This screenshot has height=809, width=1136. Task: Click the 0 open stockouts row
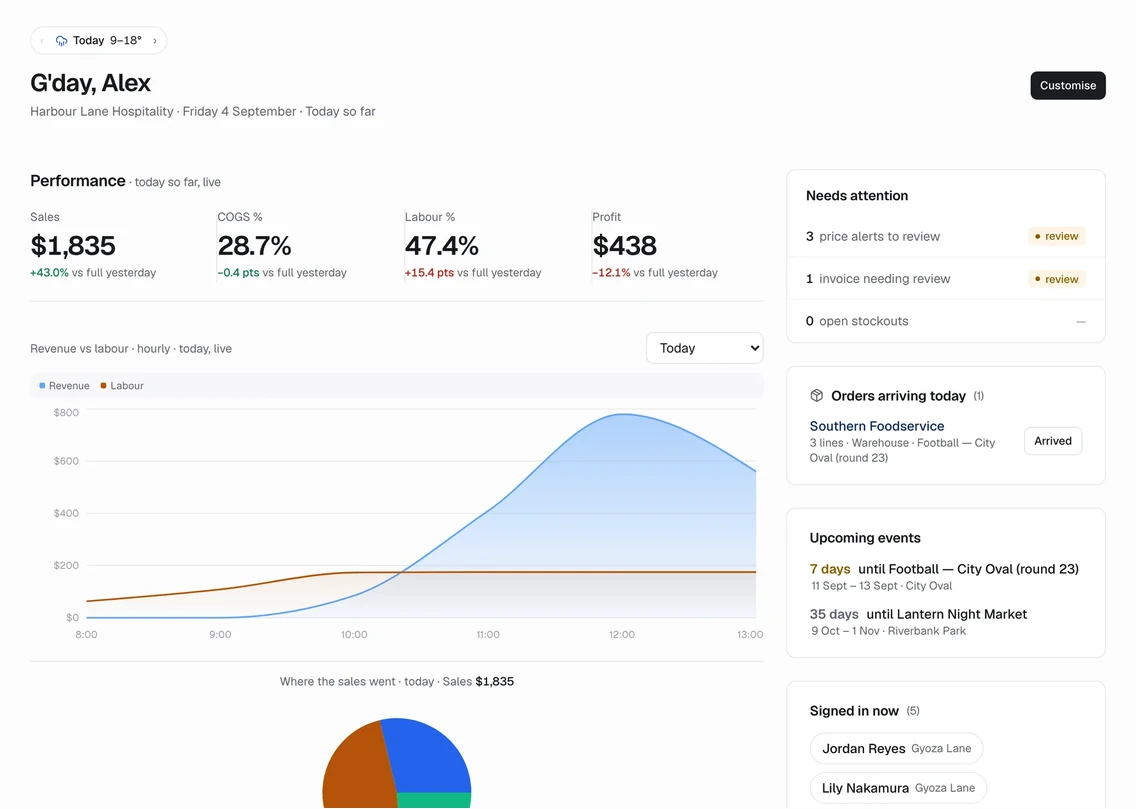945,321
